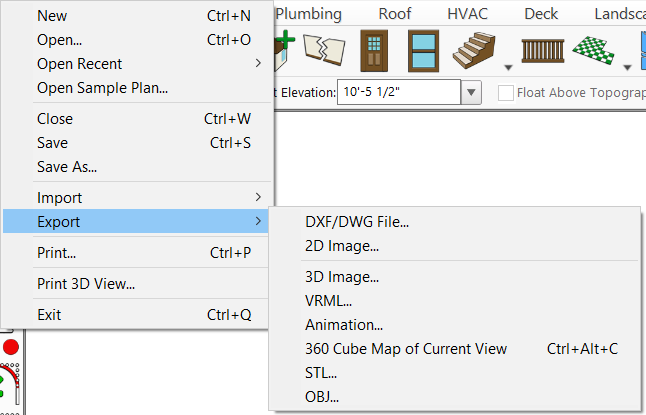Click the red circle tool icon
This screenshot has width=646, height=415.
(11, 347)
